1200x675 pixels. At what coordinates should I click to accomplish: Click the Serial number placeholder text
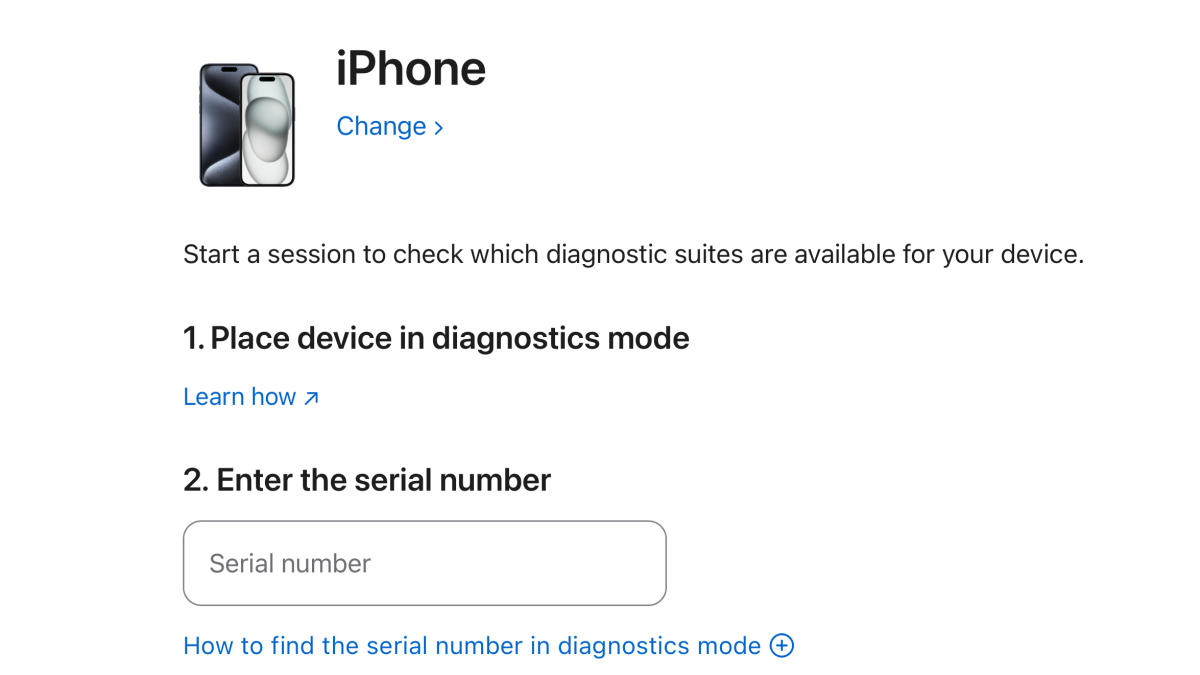pos(290,563)
